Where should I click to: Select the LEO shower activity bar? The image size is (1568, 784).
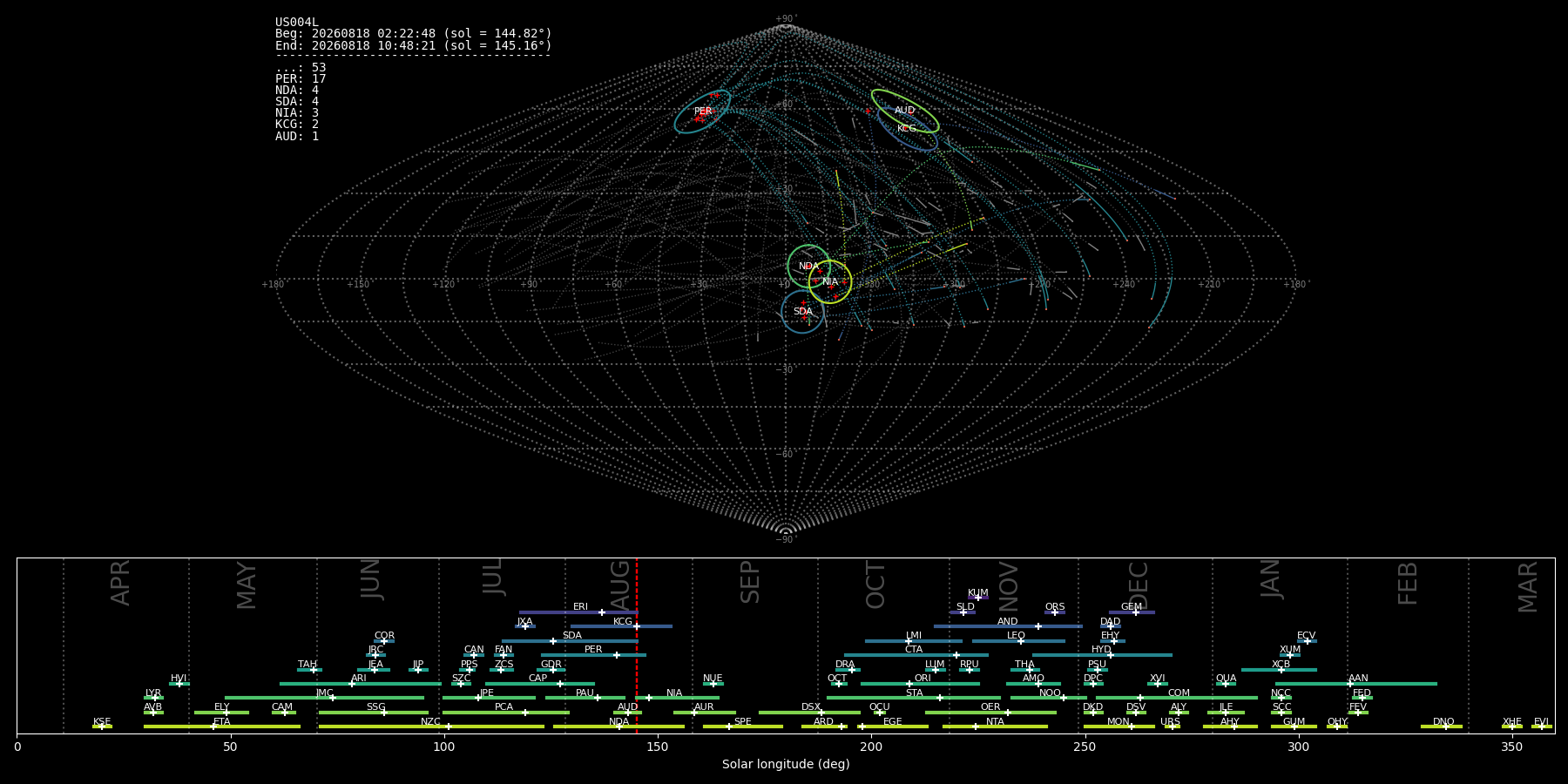1018,641
